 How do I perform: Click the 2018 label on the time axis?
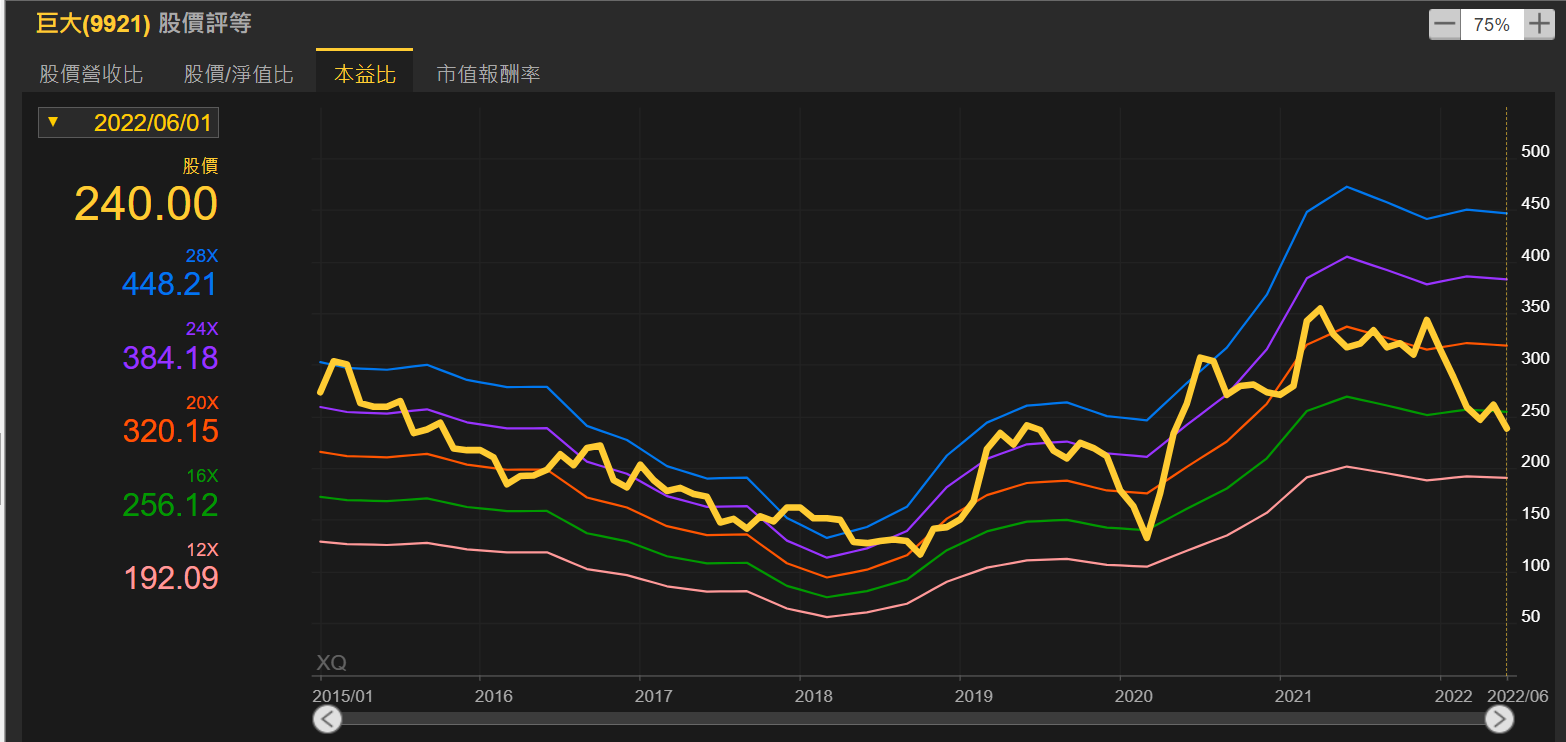tap(812, 695)
